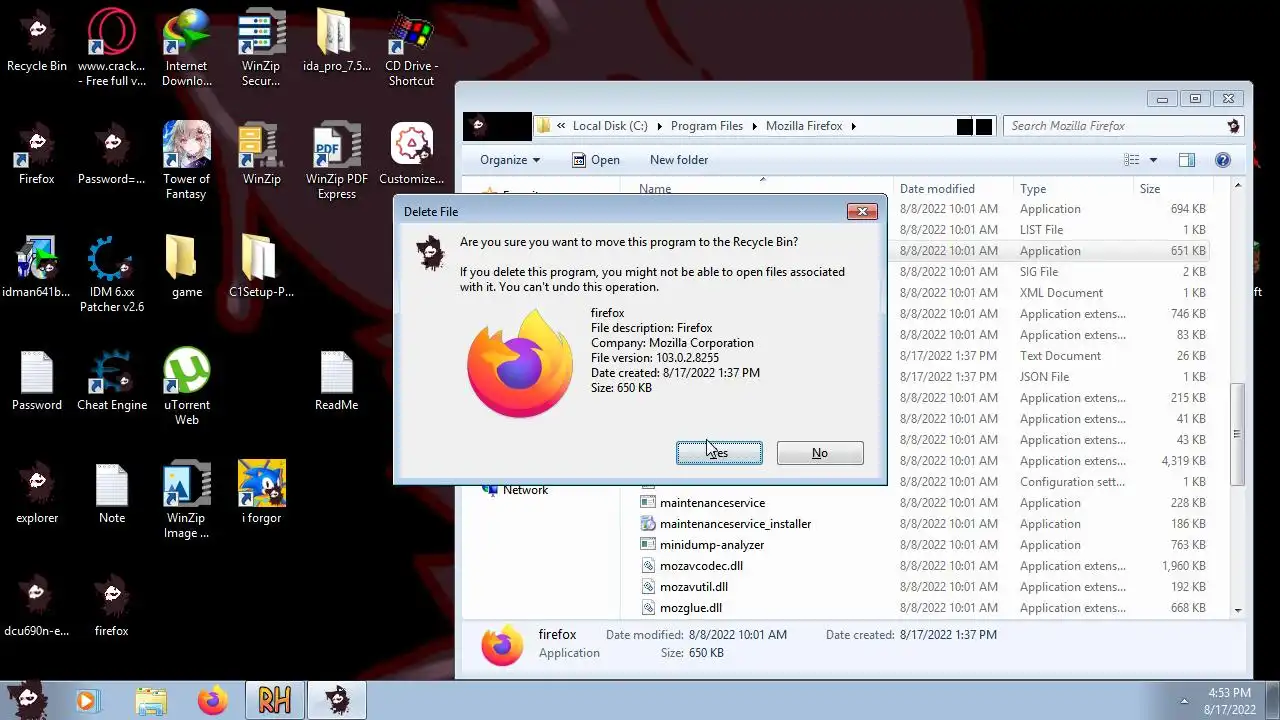The image size is (1280, 720).
Task: Select the mozavcodec.dll file
Action: [x=701, y=566]
